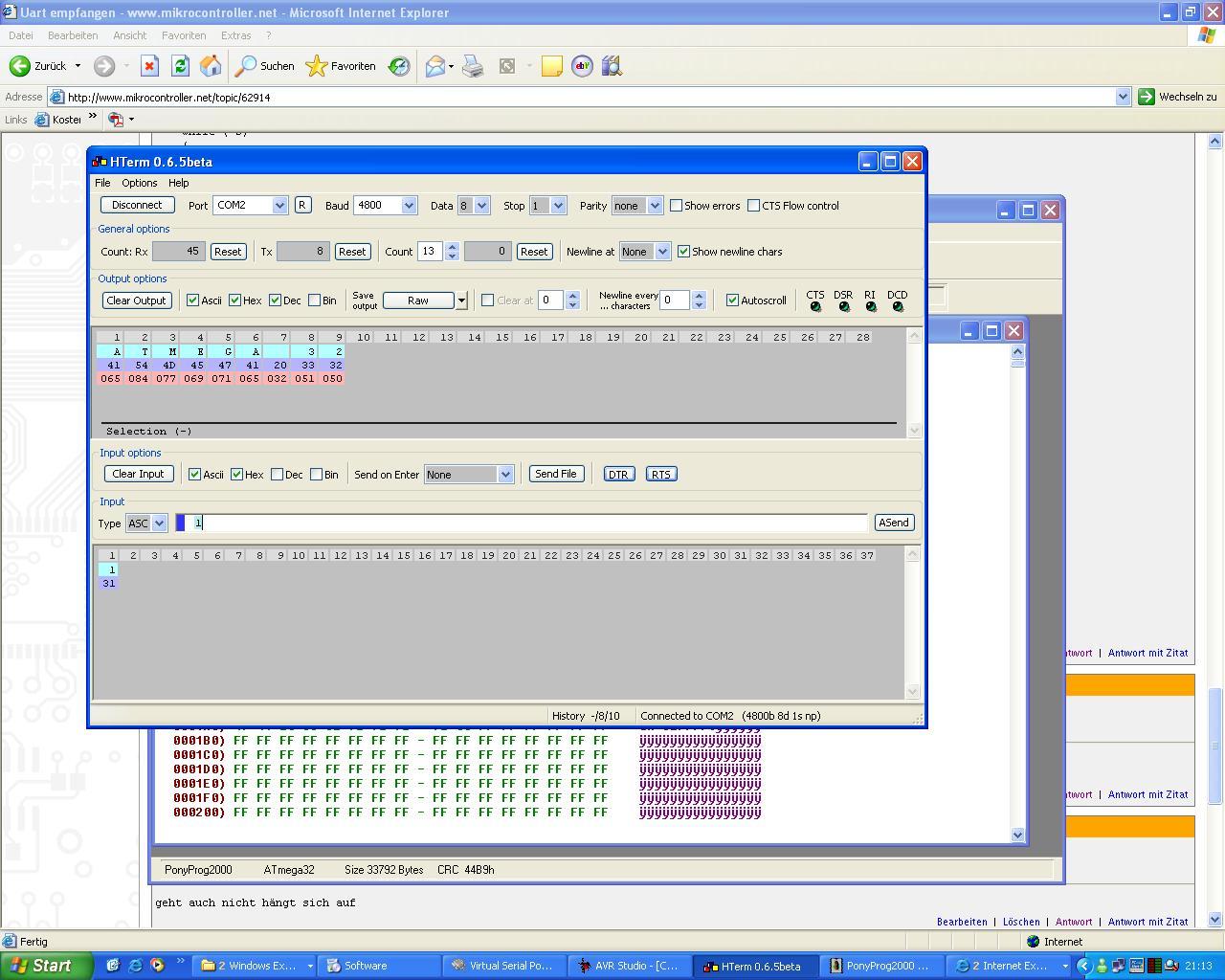Open AVR Studio from the taskbar
Viewport: 1225px width, 980px height.
click(629, 966)
